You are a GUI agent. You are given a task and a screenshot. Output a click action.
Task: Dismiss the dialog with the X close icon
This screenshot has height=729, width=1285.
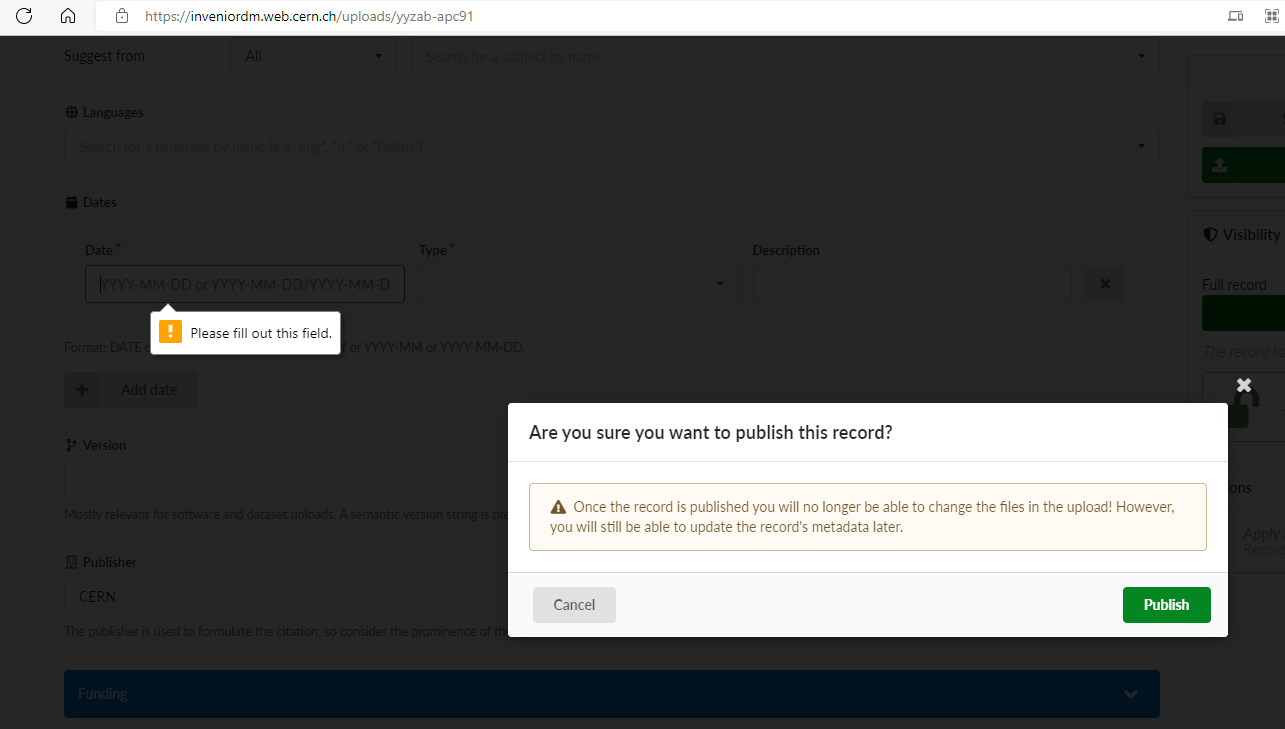click(x=1243, y=384)
